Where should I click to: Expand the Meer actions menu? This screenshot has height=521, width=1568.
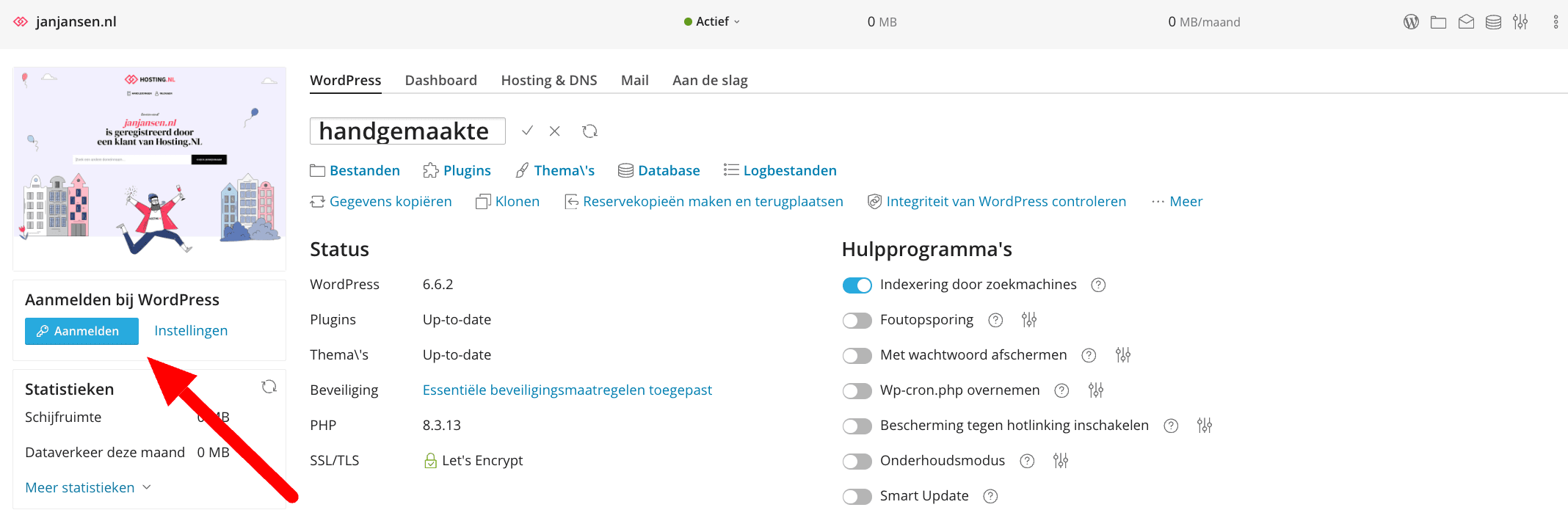click(x=1177, y=202)
